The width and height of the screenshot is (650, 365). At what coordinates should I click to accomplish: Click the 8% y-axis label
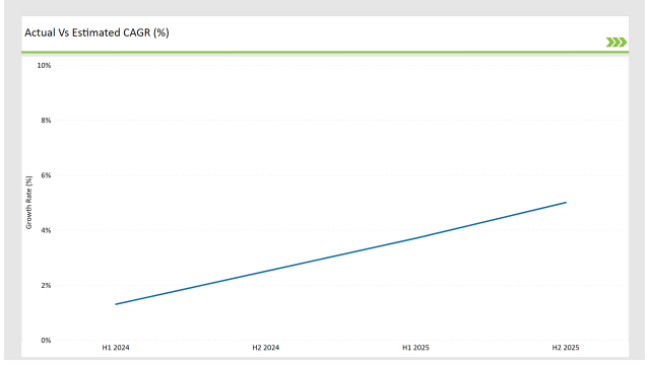(46, 121)
